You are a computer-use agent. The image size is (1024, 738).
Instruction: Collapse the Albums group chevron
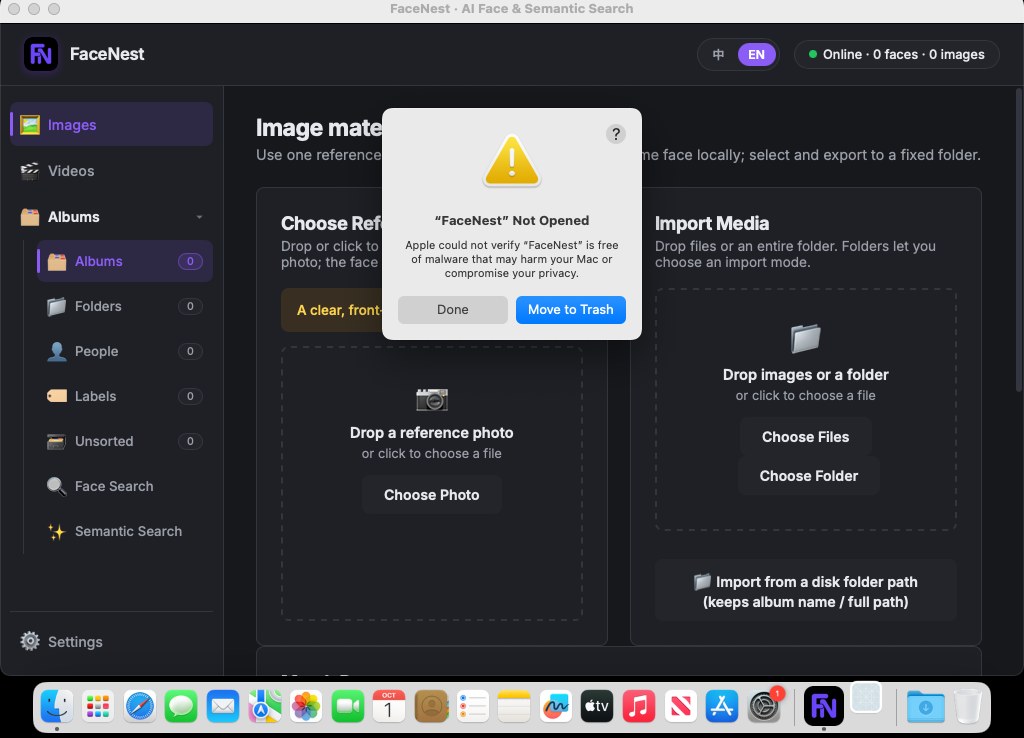(x=199, y=217)
